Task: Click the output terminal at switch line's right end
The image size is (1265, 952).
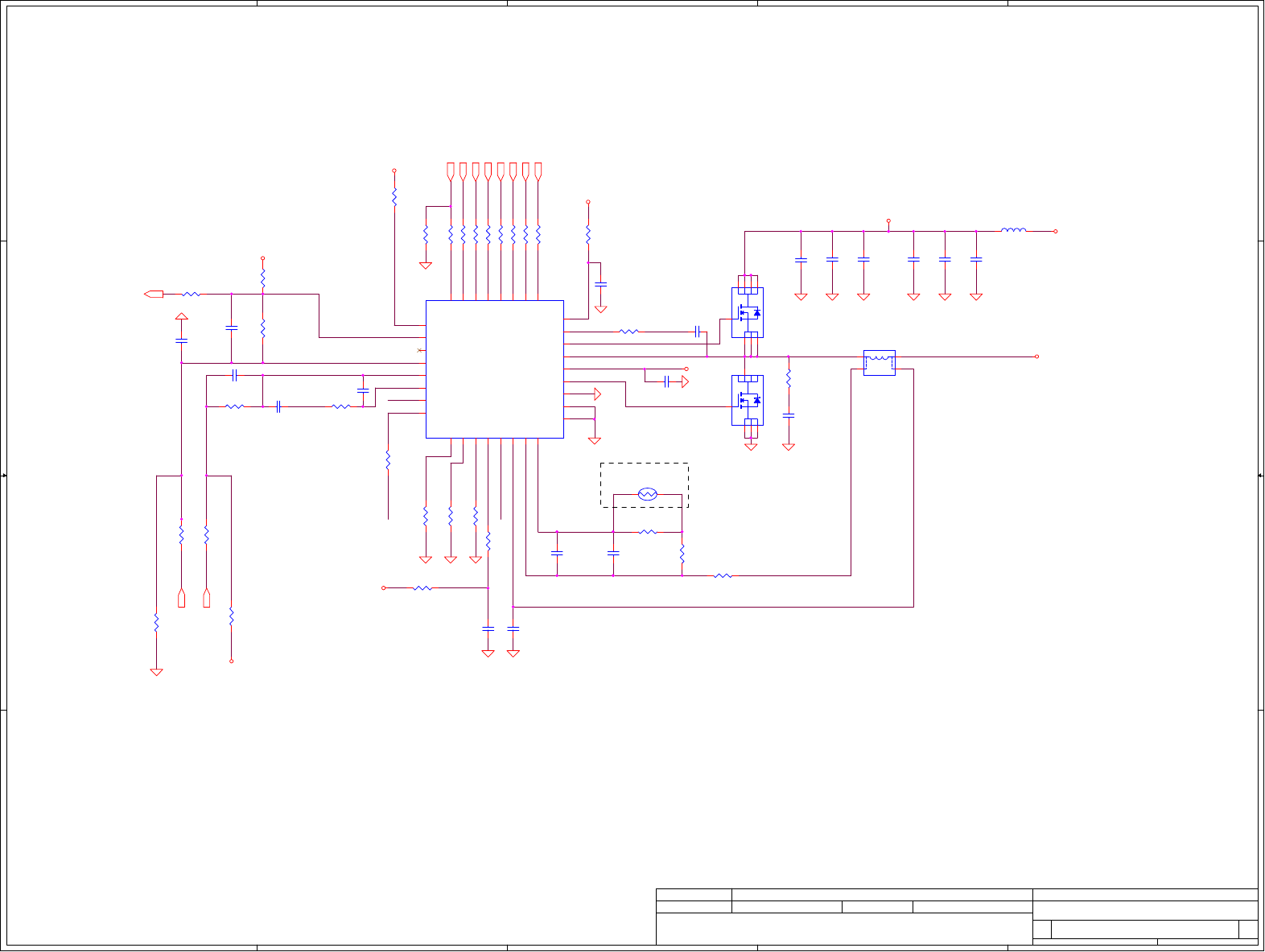Action: [1036, 356]
